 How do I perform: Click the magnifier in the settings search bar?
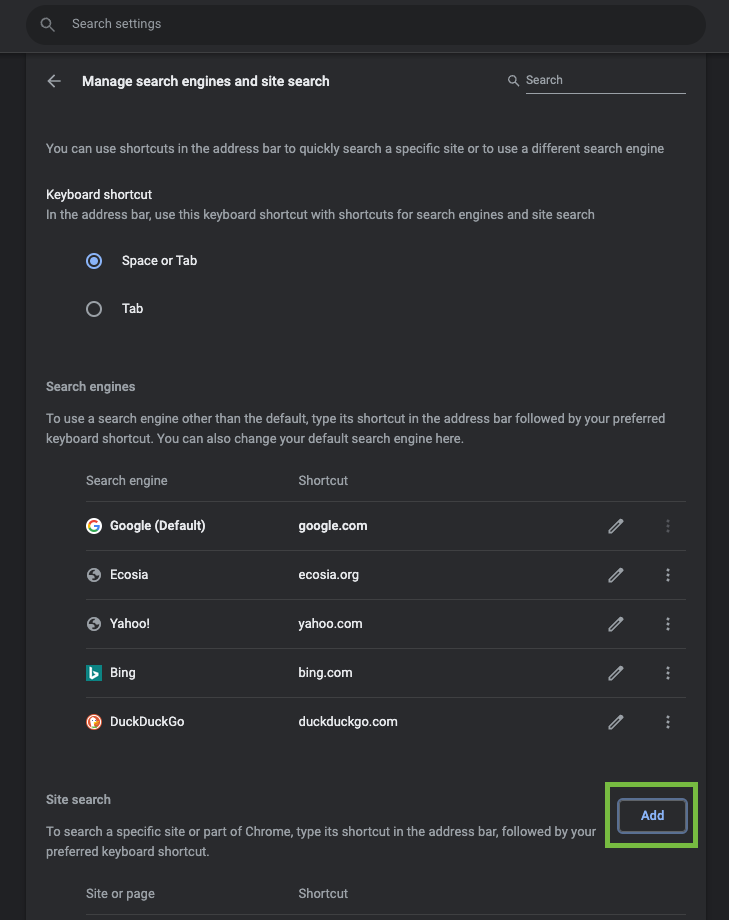click(x=47, y=24)
